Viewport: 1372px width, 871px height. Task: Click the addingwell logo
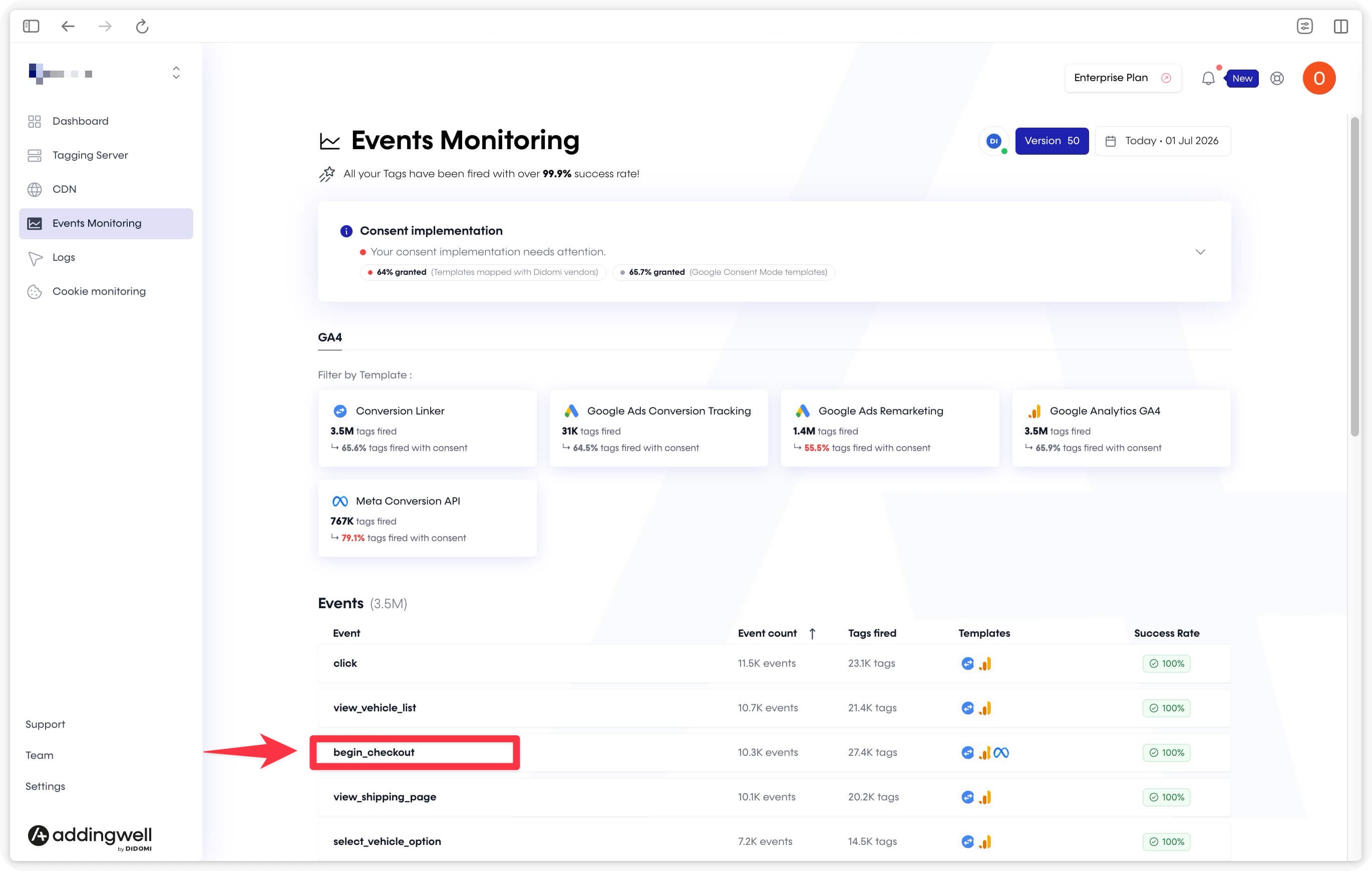click(x=90, y=837)
